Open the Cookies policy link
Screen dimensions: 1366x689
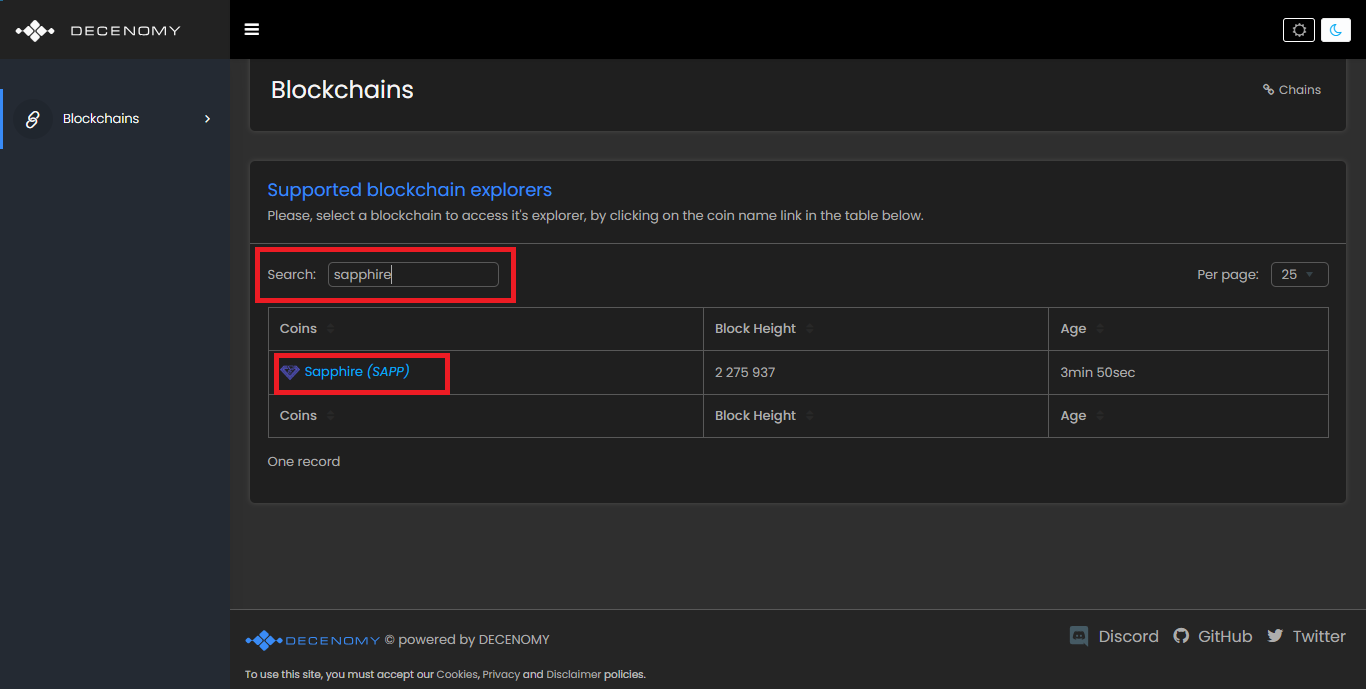pyautogui.click(x=457, y=675)
